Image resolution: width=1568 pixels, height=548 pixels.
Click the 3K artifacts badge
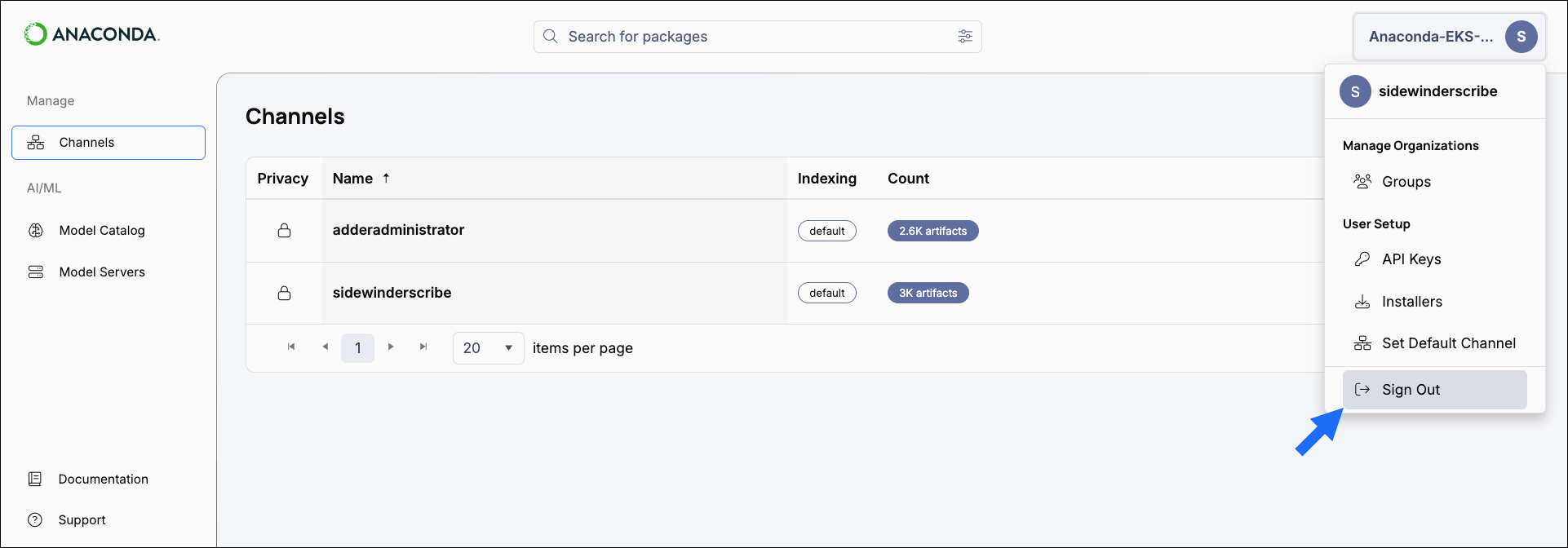point(928,293)
